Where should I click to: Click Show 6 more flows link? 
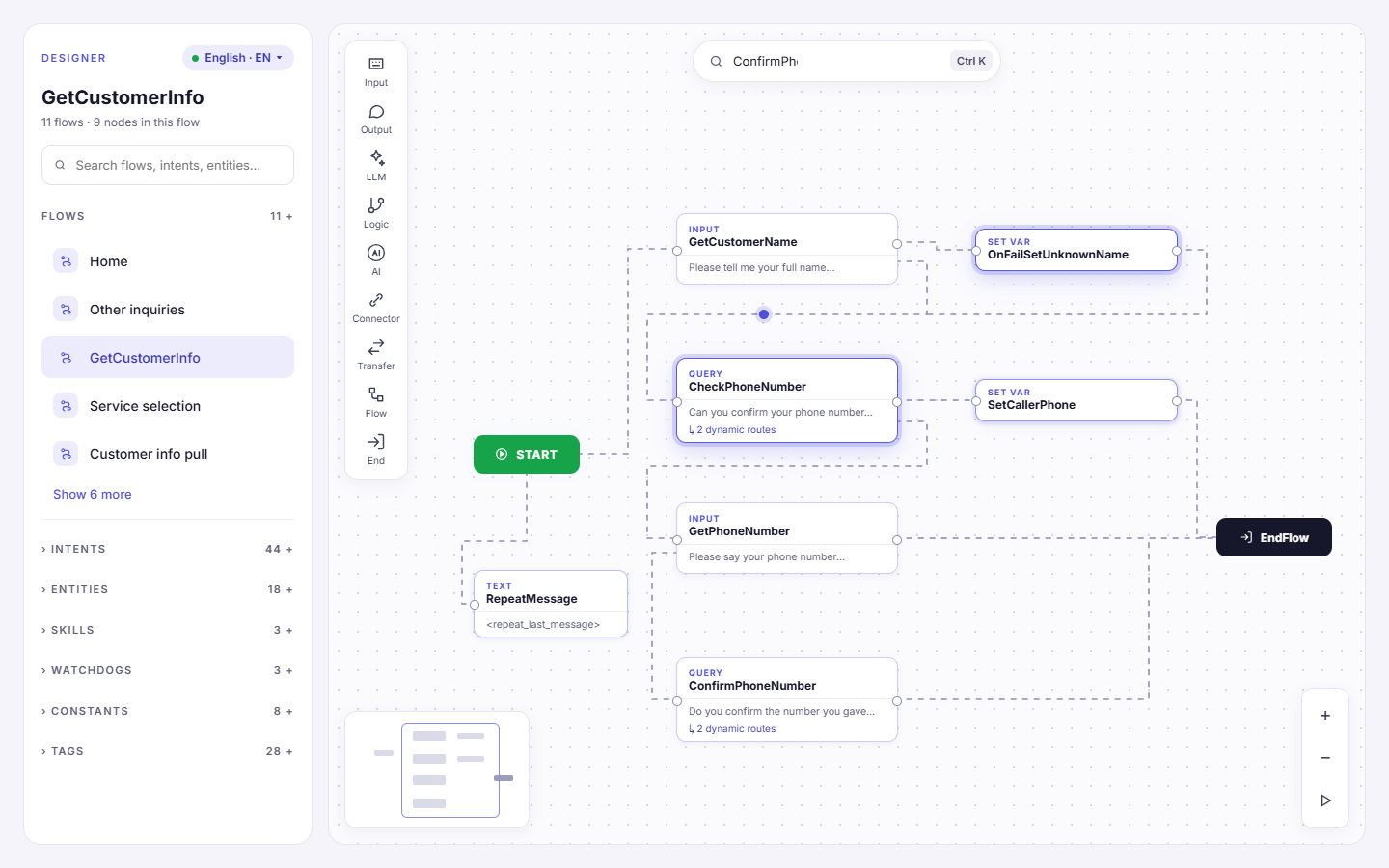pos(93,495)
